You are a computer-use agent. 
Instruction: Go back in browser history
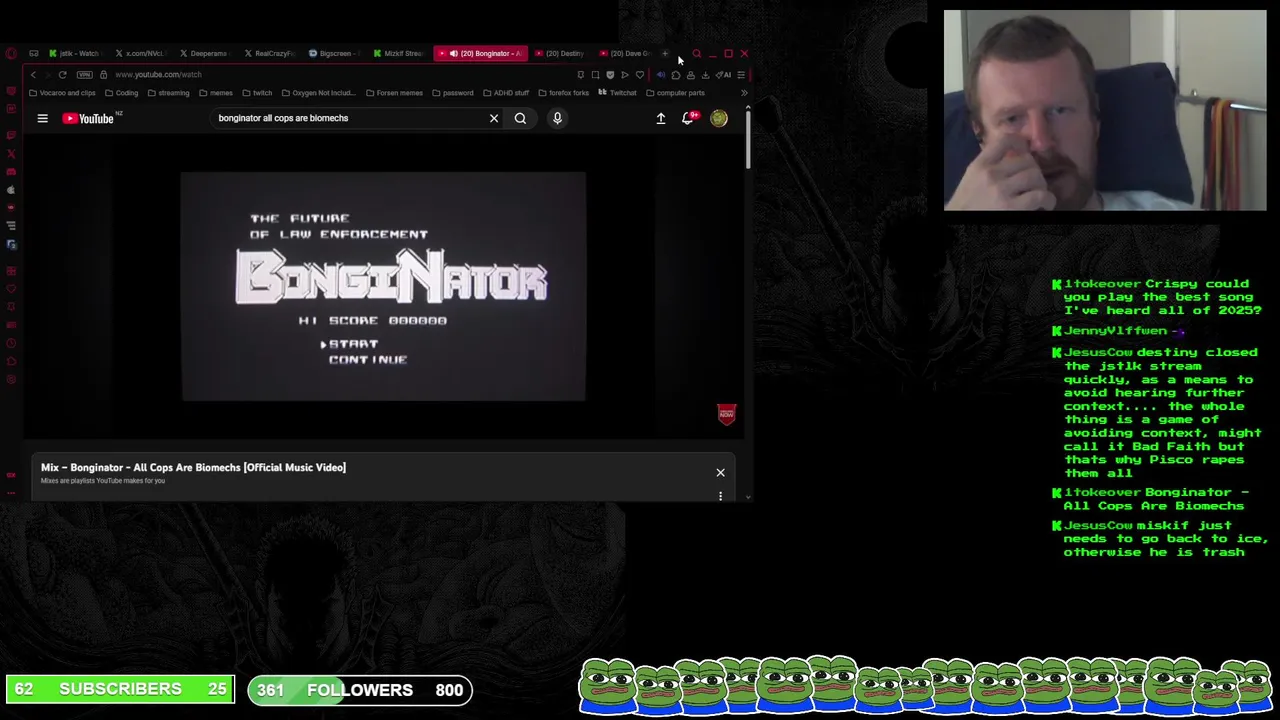coord(33,75)
